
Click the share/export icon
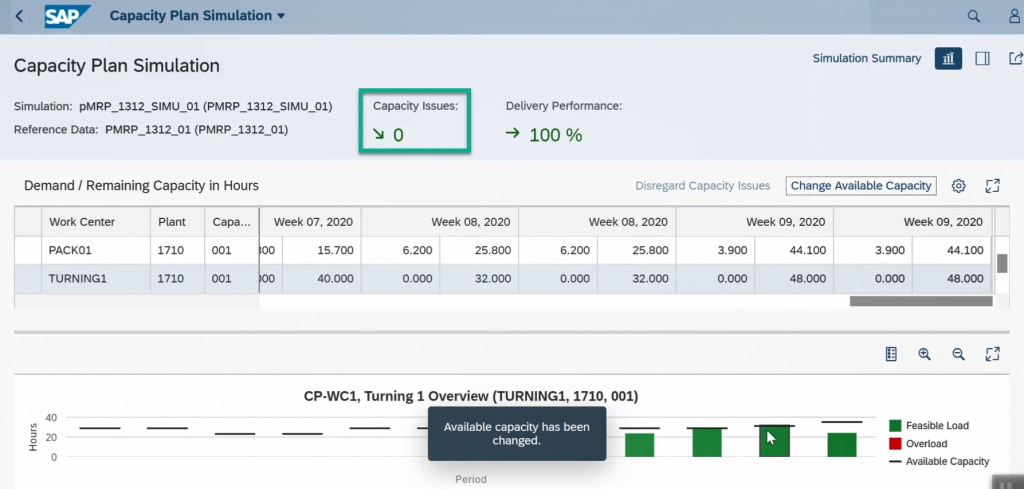[1016, 59]
